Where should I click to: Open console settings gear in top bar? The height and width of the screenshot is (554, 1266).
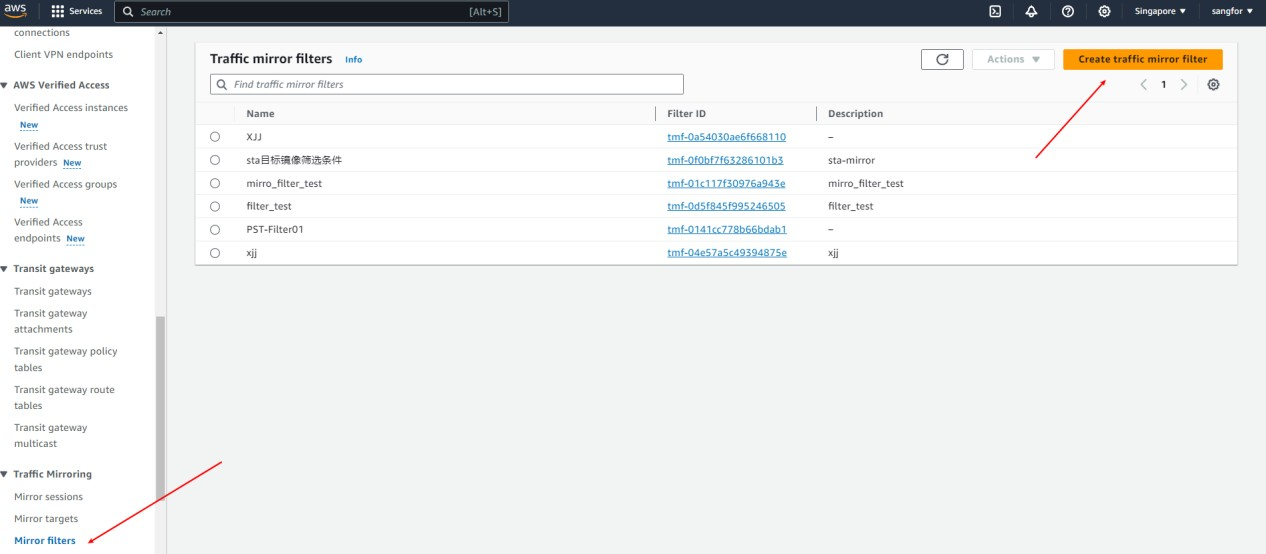1104,11
